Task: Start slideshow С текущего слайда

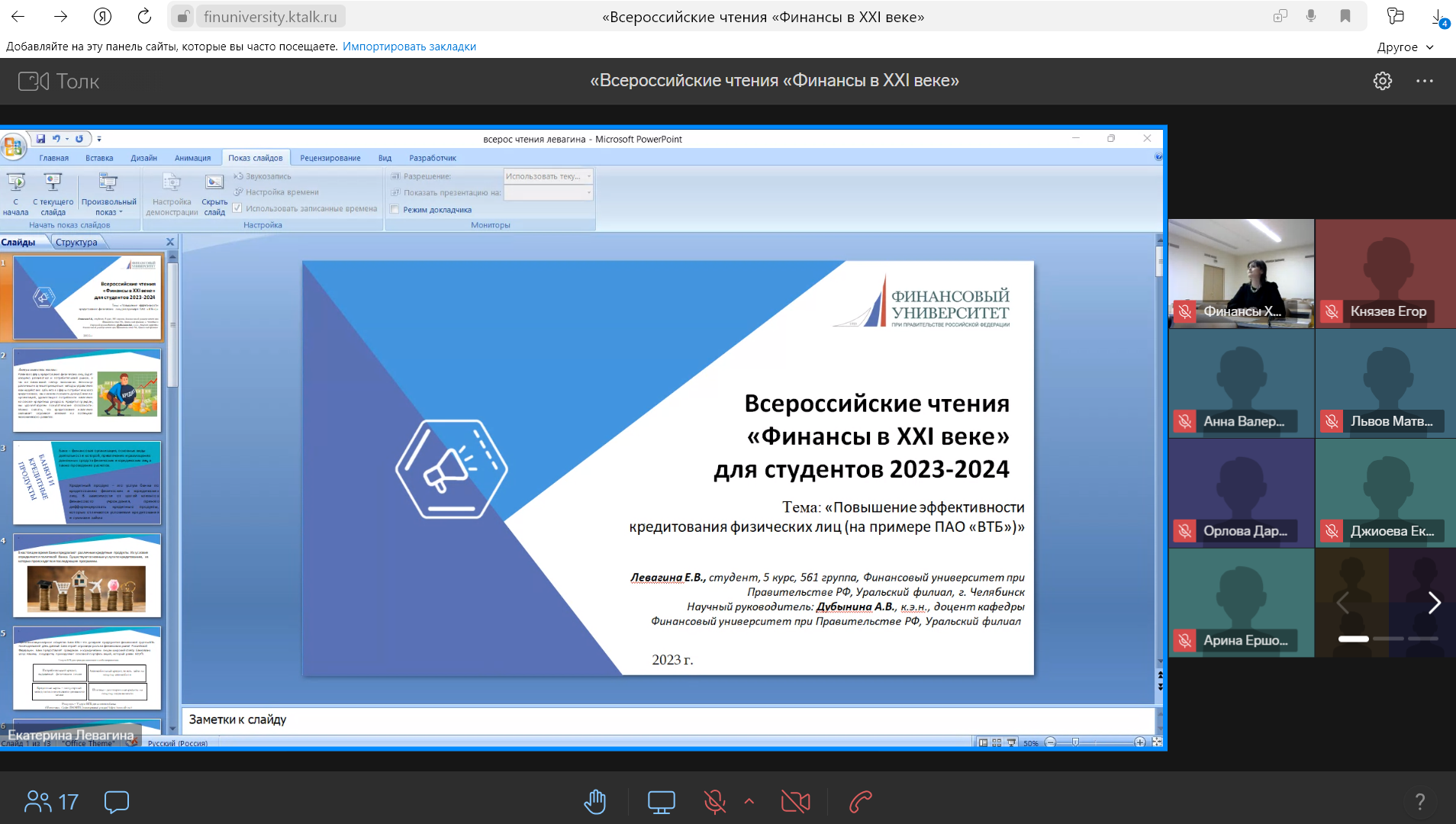Action: (53, 194)
